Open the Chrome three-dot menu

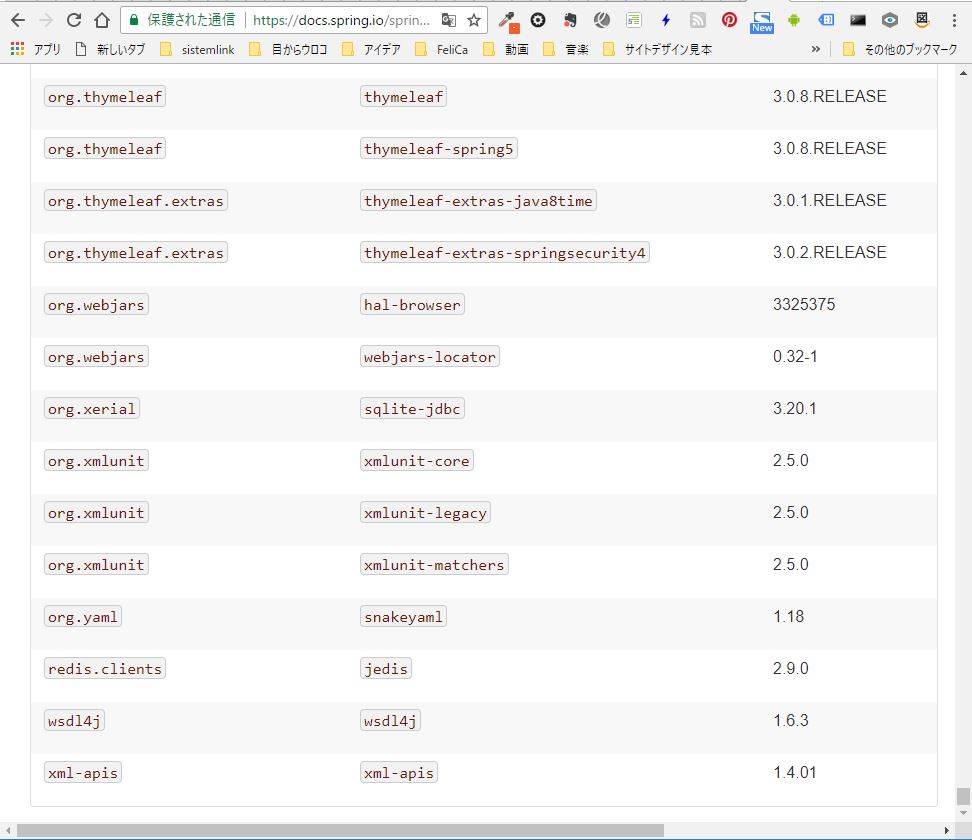click(954, 20)
